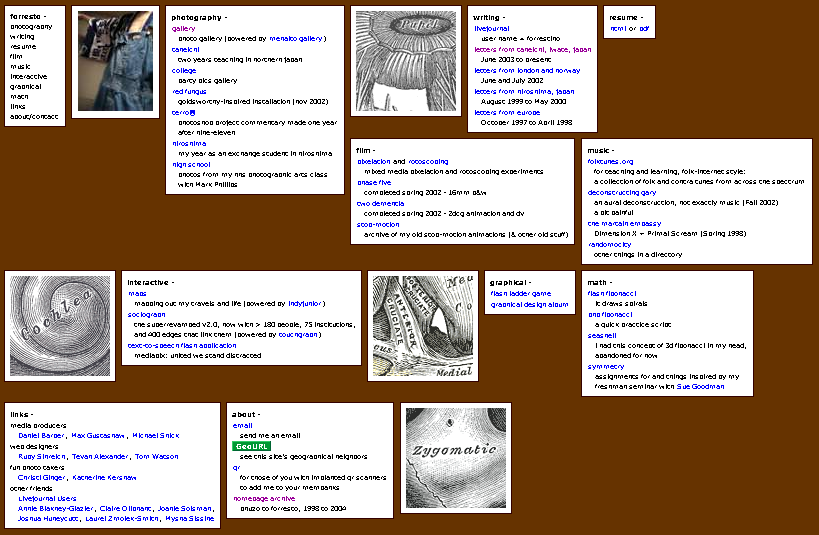Open the sociograph link
819x535 pixels.
pos(146,315)
